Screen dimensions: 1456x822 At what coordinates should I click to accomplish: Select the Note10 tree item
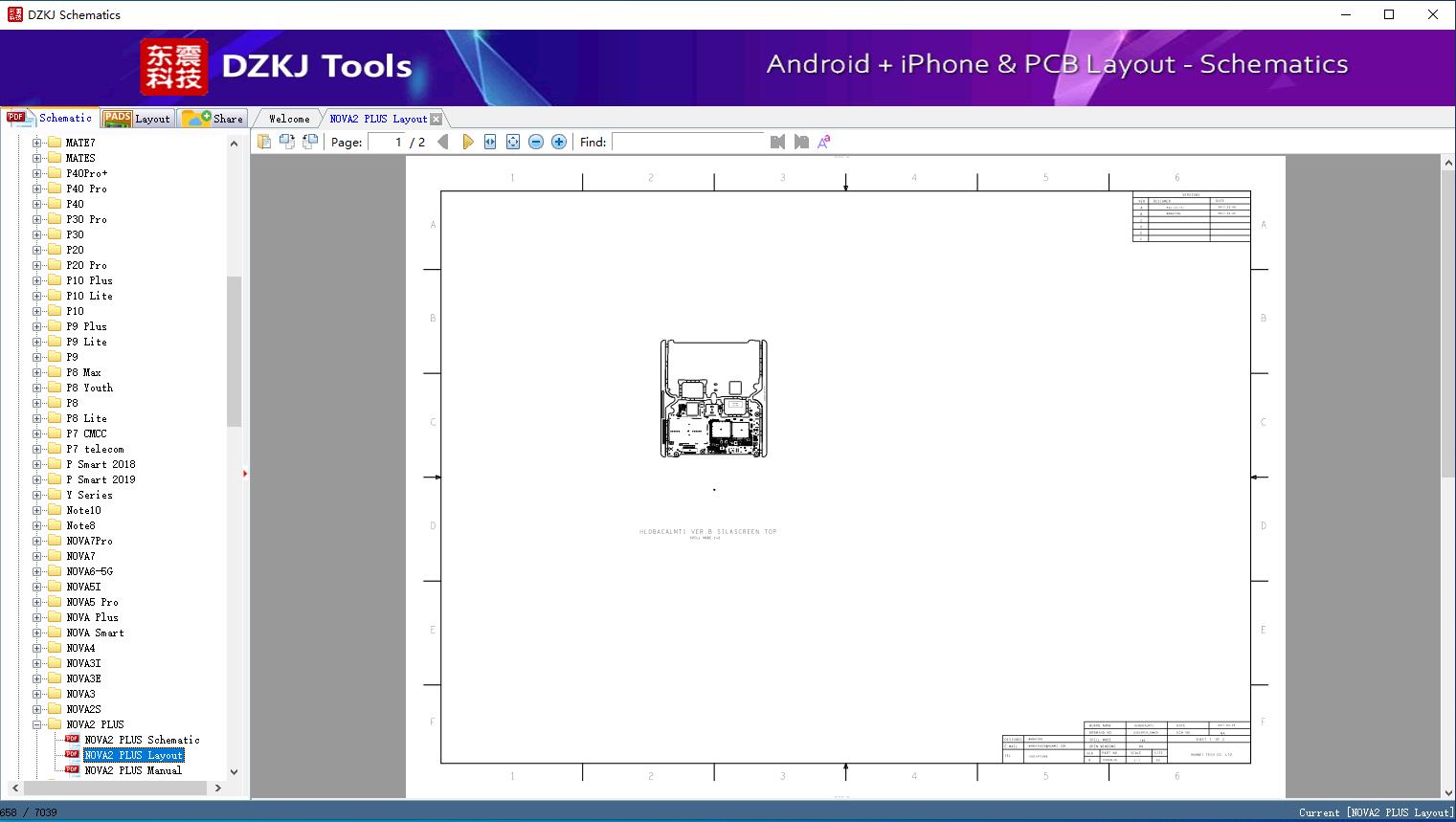83,510
